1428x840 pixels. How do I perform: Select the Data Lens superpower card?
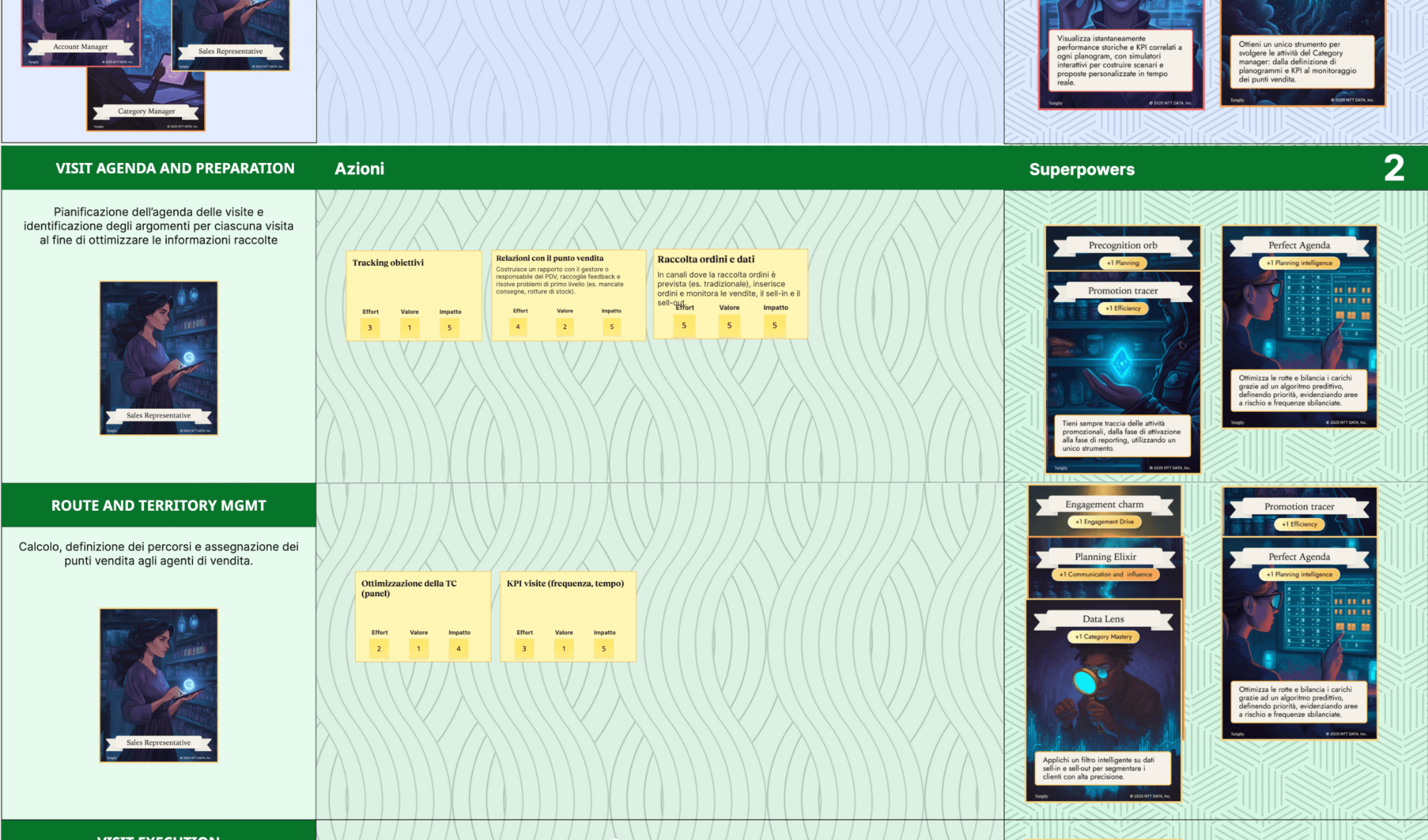pos(1103,702)
